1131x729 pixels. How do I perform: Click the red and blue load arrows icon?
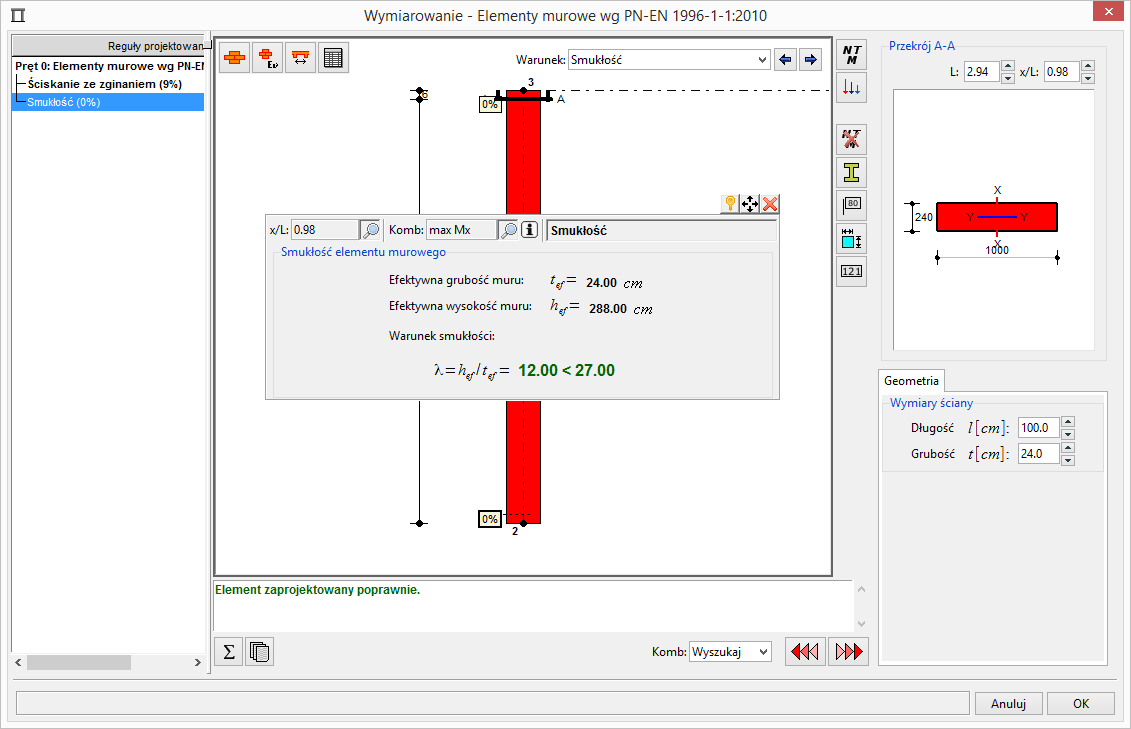pos(851,87)
